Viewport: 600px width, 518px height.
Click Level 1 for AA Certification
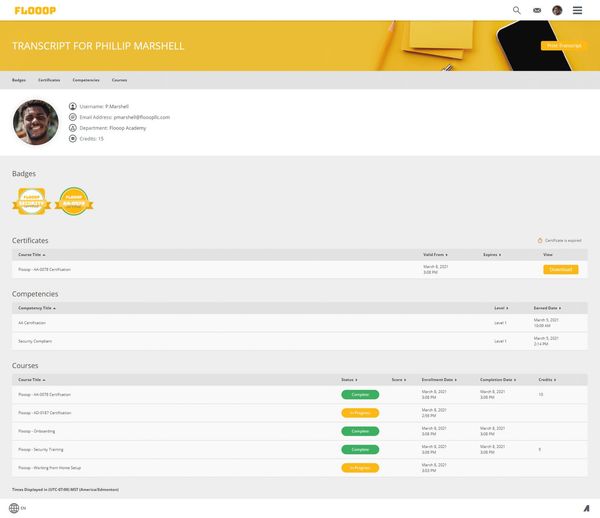[x=500, y=323]
